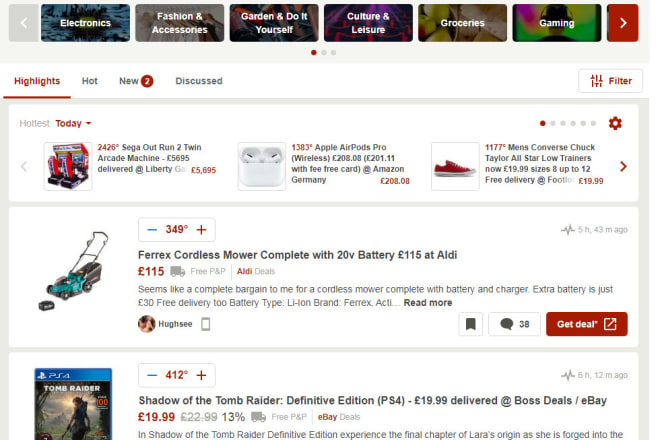Viewport: 660px width, 440px height.
Task: Select the second hottest carousel page dot
Action: click(553, 123)
